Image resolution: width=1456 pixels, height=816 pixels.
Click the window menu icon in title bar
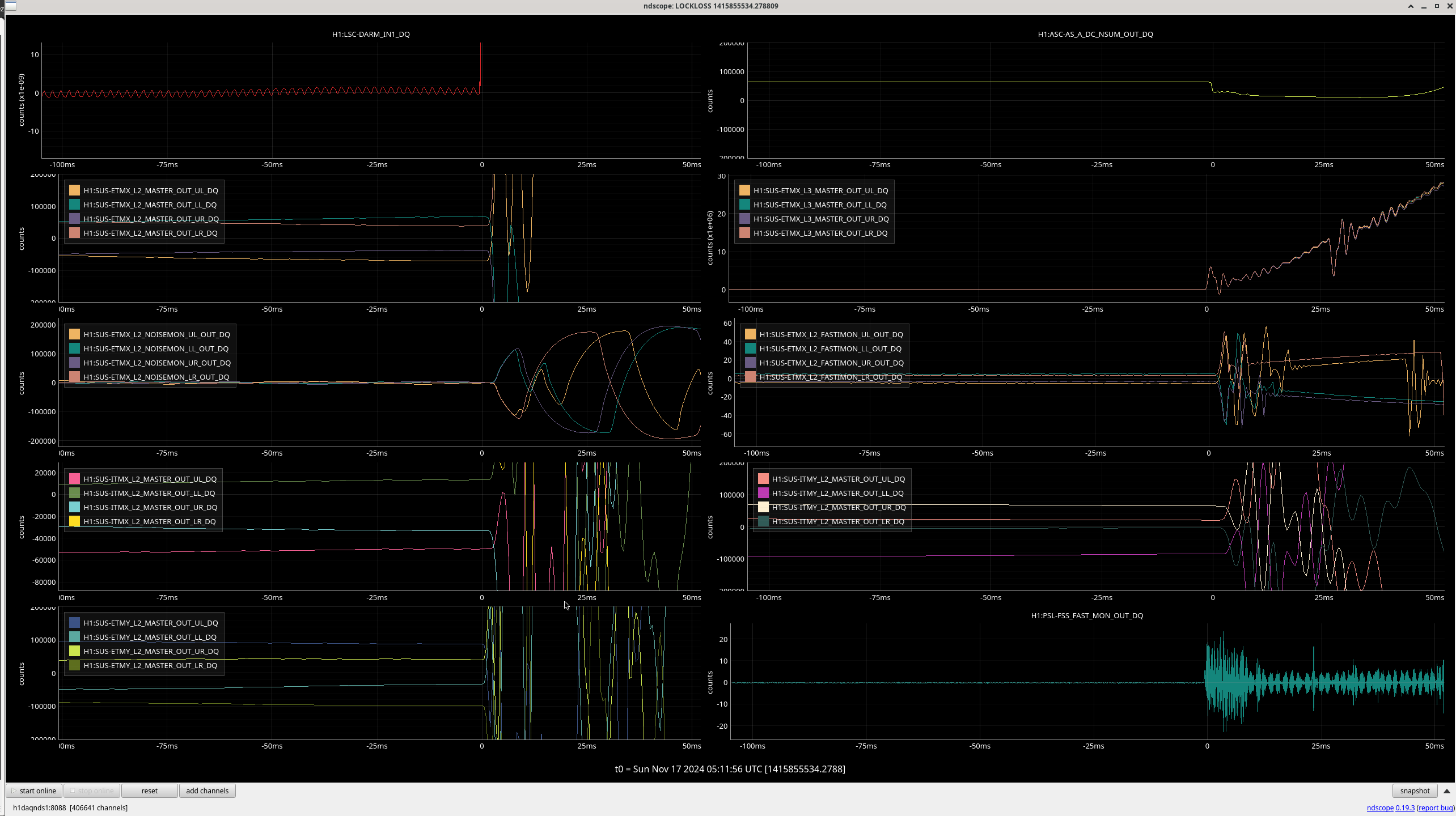[10, 6]
